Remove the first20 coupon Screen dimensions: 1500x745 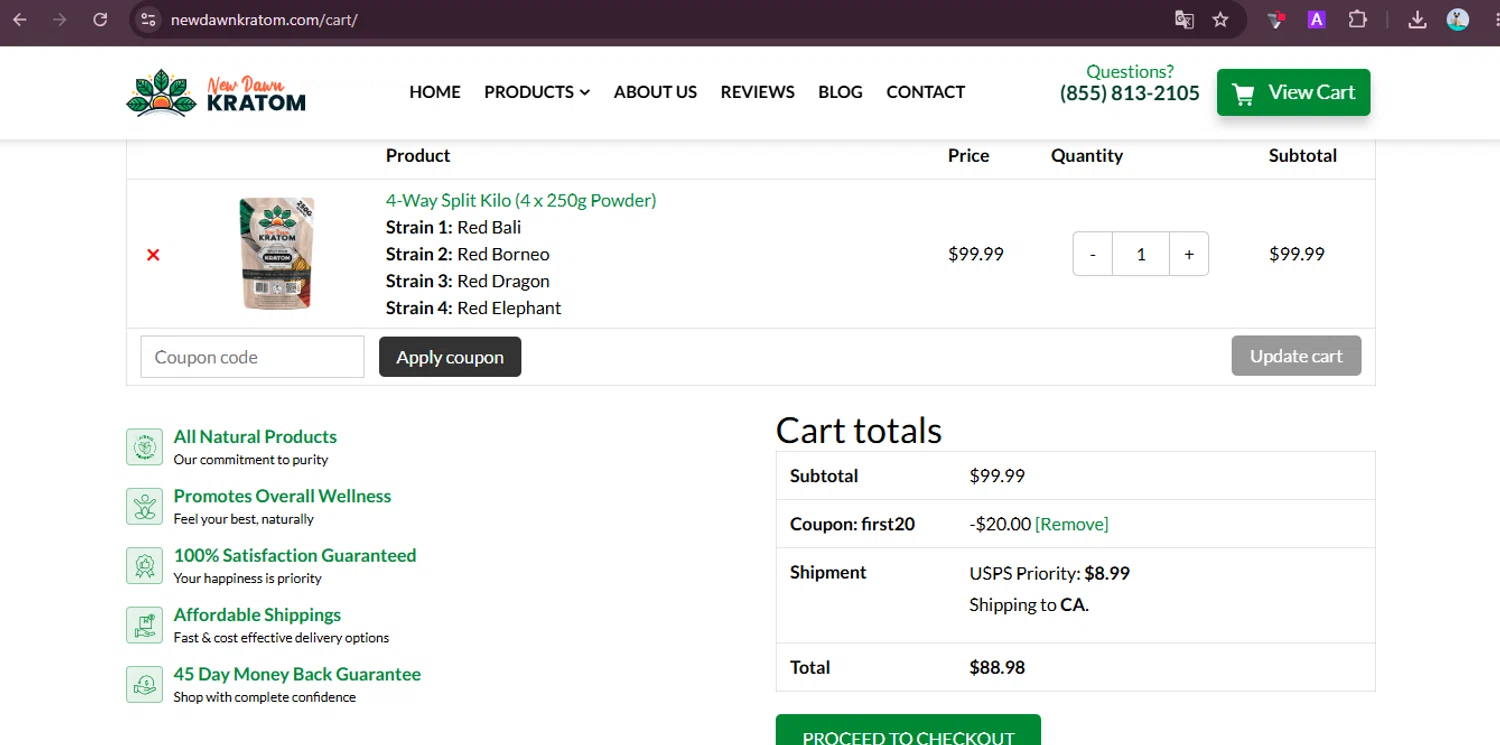(1072, 524)
